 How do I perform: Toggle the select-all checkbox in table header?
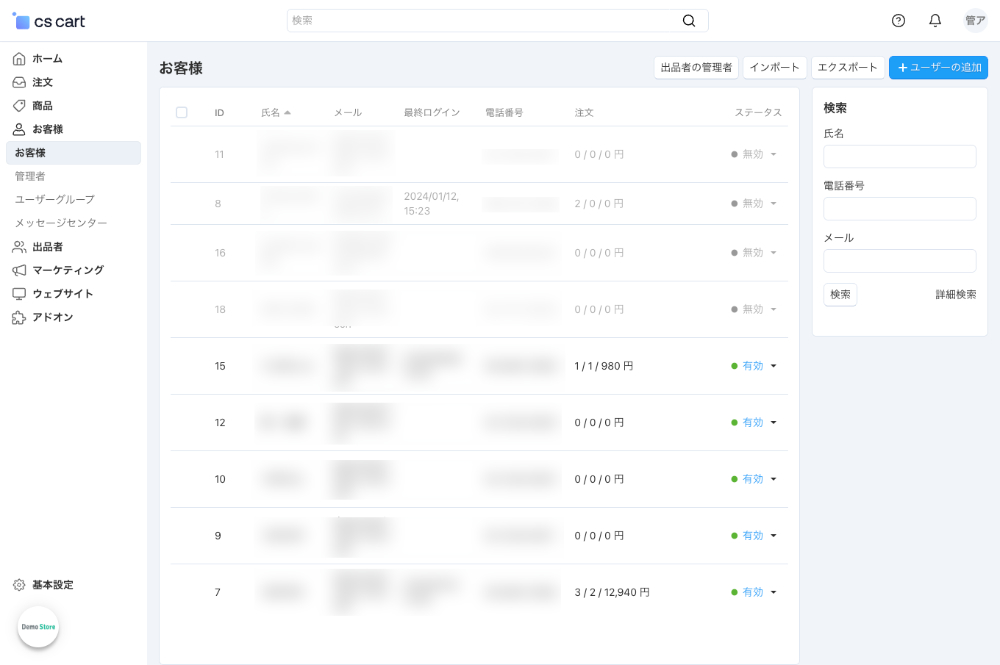click(x=182, y=113)
